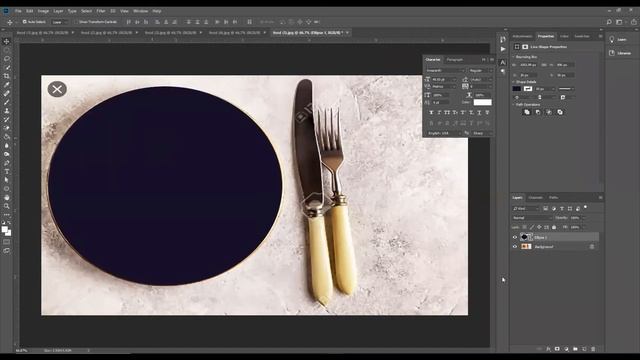Click the Exclude Overlapping Shapes path operation
640x360 pixels.
coord(560,112)
